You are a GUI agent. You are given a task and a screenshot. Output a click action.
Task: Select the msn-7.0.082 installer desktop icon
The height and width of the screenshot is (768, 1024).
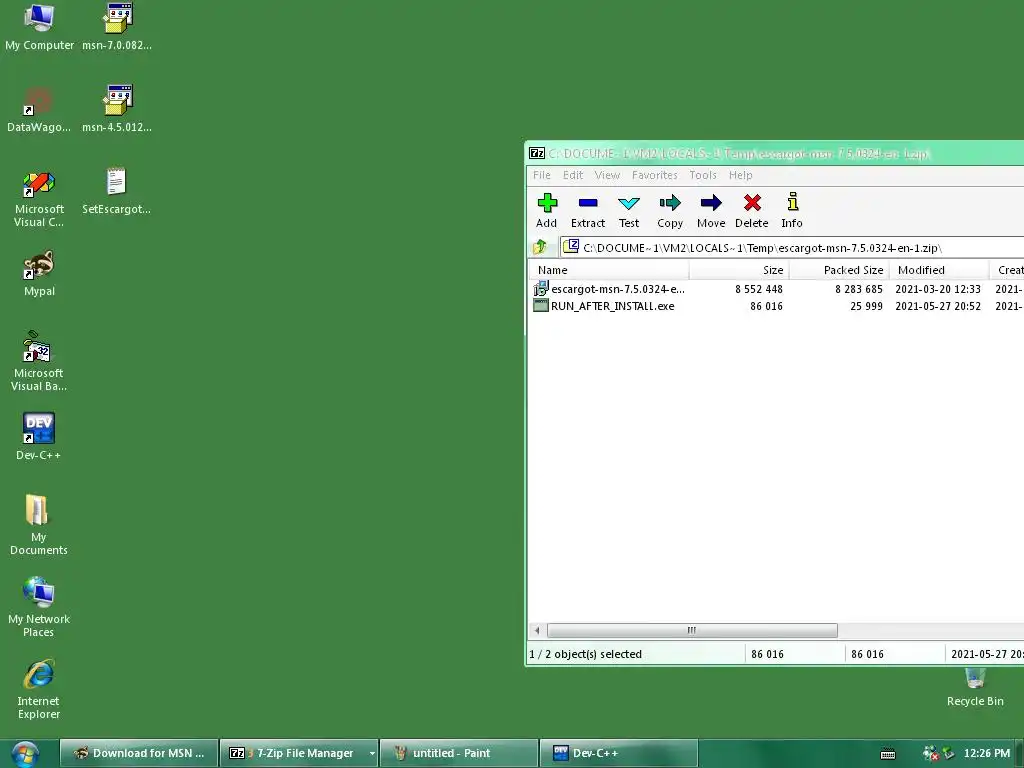(117, 27)
